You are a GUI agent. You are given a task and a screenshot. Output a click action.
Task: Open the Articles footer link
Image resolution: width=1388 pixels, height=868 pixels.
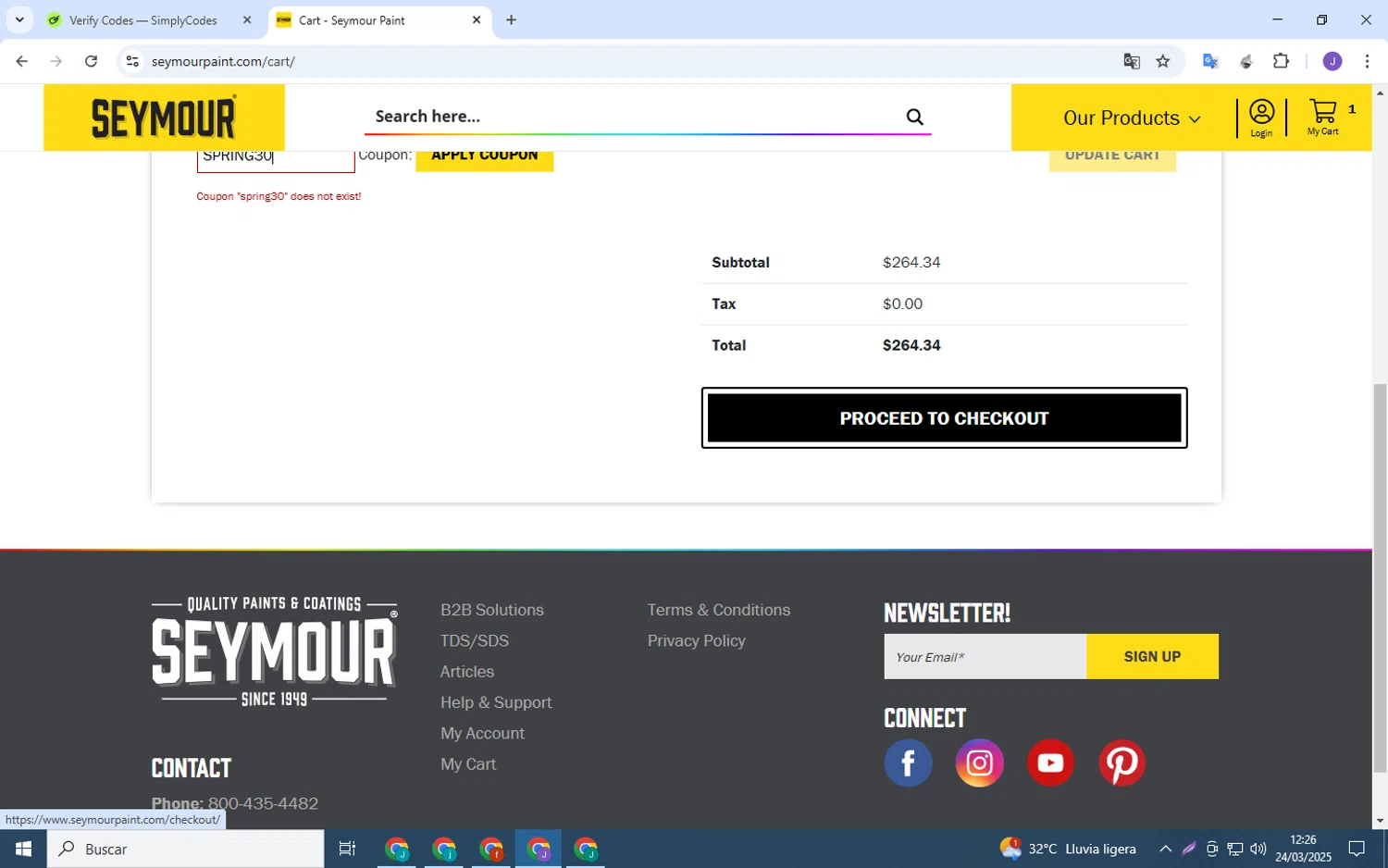tap(467, 672)
